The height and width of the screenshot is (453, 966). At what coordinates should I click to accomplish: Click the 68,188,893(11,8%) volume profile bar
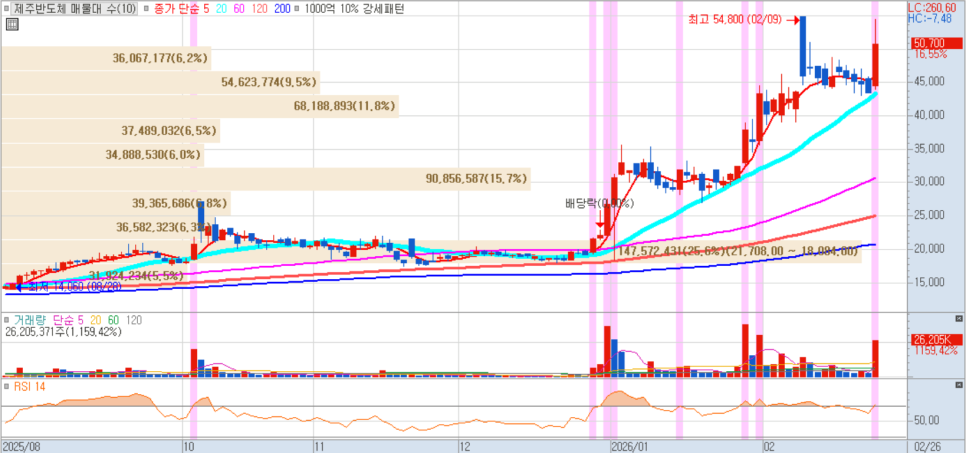200,106
